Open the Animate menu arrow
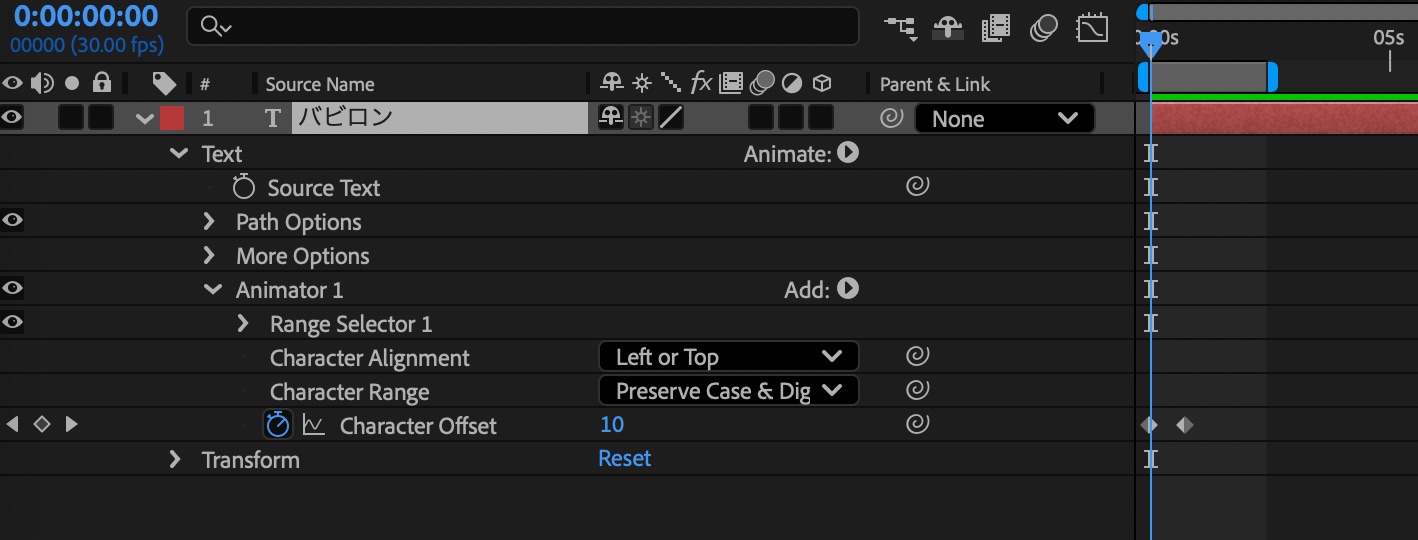 pyautogui.click(x=848, y=153)
